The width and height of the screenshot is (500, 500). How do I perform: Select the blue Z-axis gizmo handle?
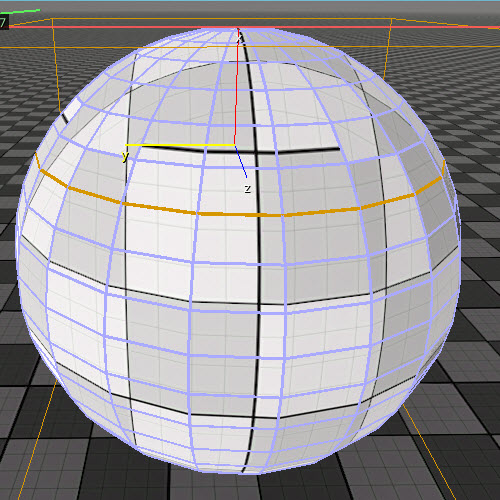point(241,162)
